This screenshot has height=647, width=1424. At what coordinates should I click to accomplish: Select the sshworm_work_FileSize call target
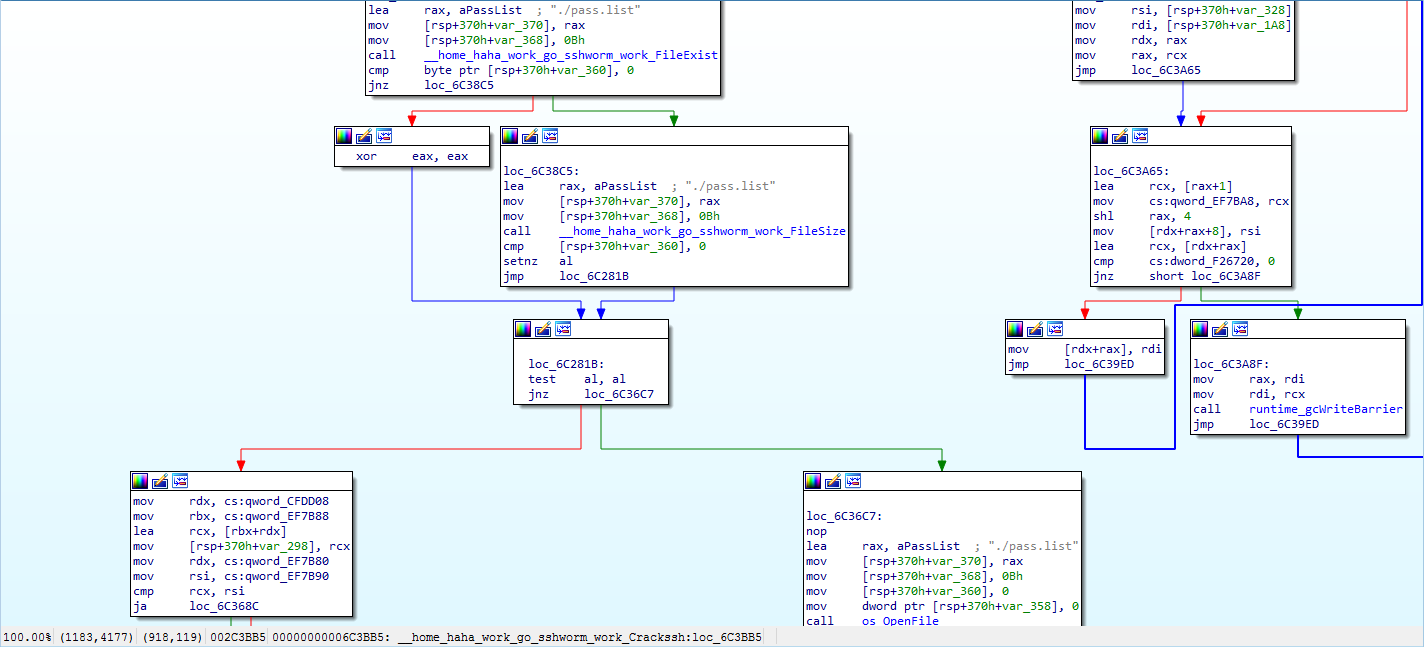point(702,231)
